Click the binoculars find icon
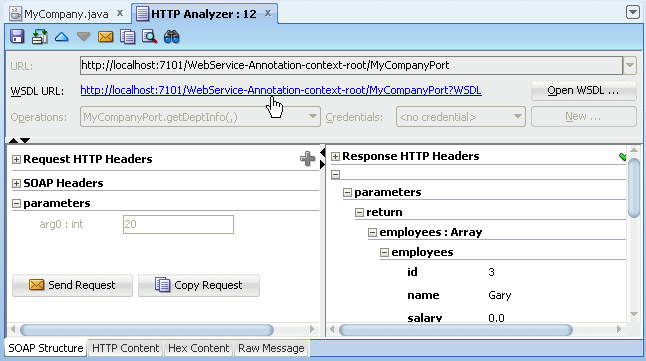The image size is (646, 361). click(x=171, y=37)
